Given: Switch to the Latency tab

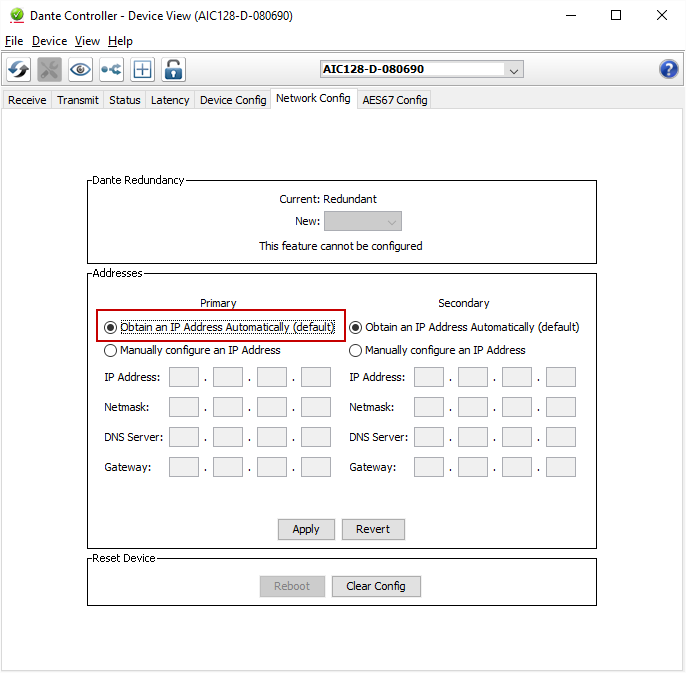Looking at the screenshot, I should pos(170,100).
